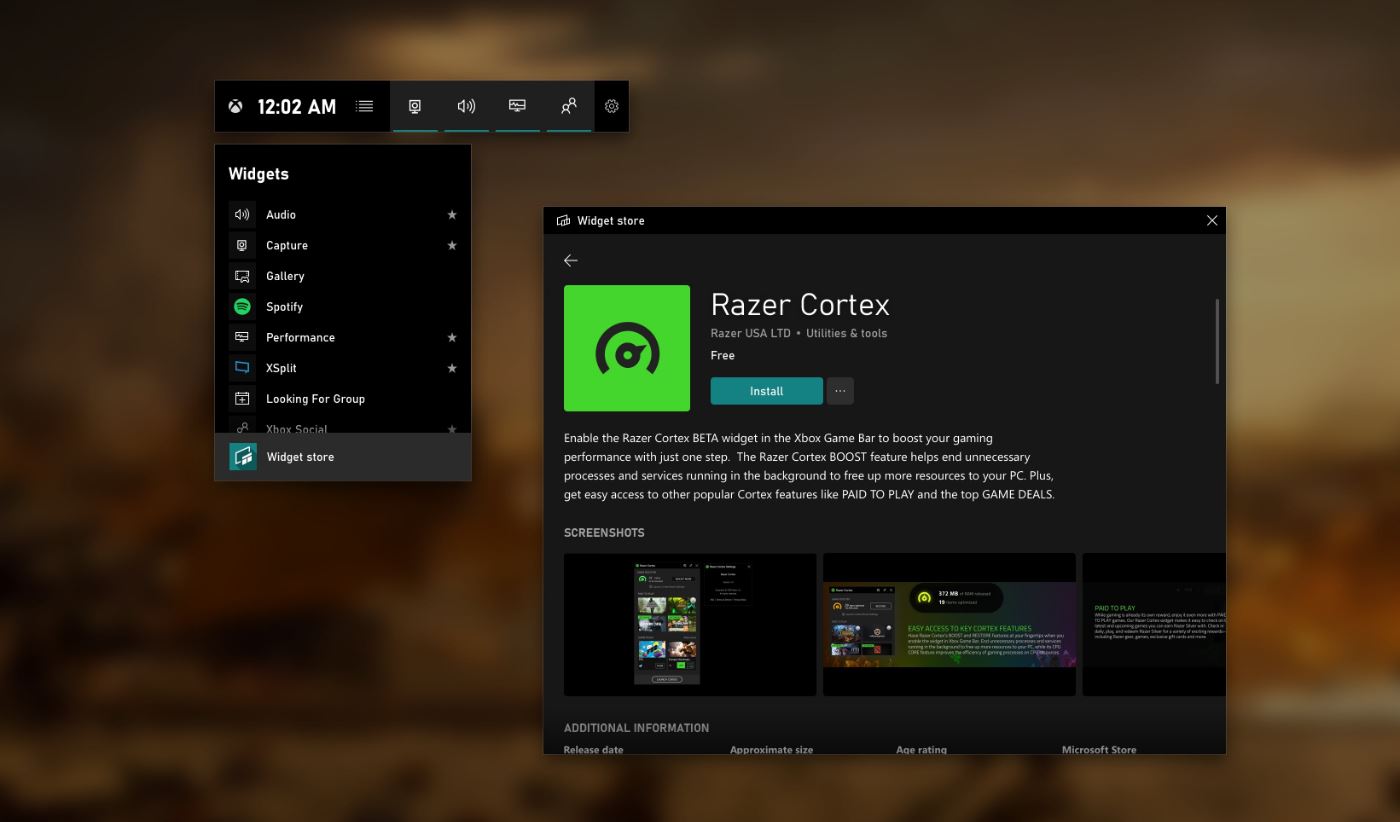Open the Gallery widget entry
The width and height of the screenshot is (1400, 822).
pos(343,276)
